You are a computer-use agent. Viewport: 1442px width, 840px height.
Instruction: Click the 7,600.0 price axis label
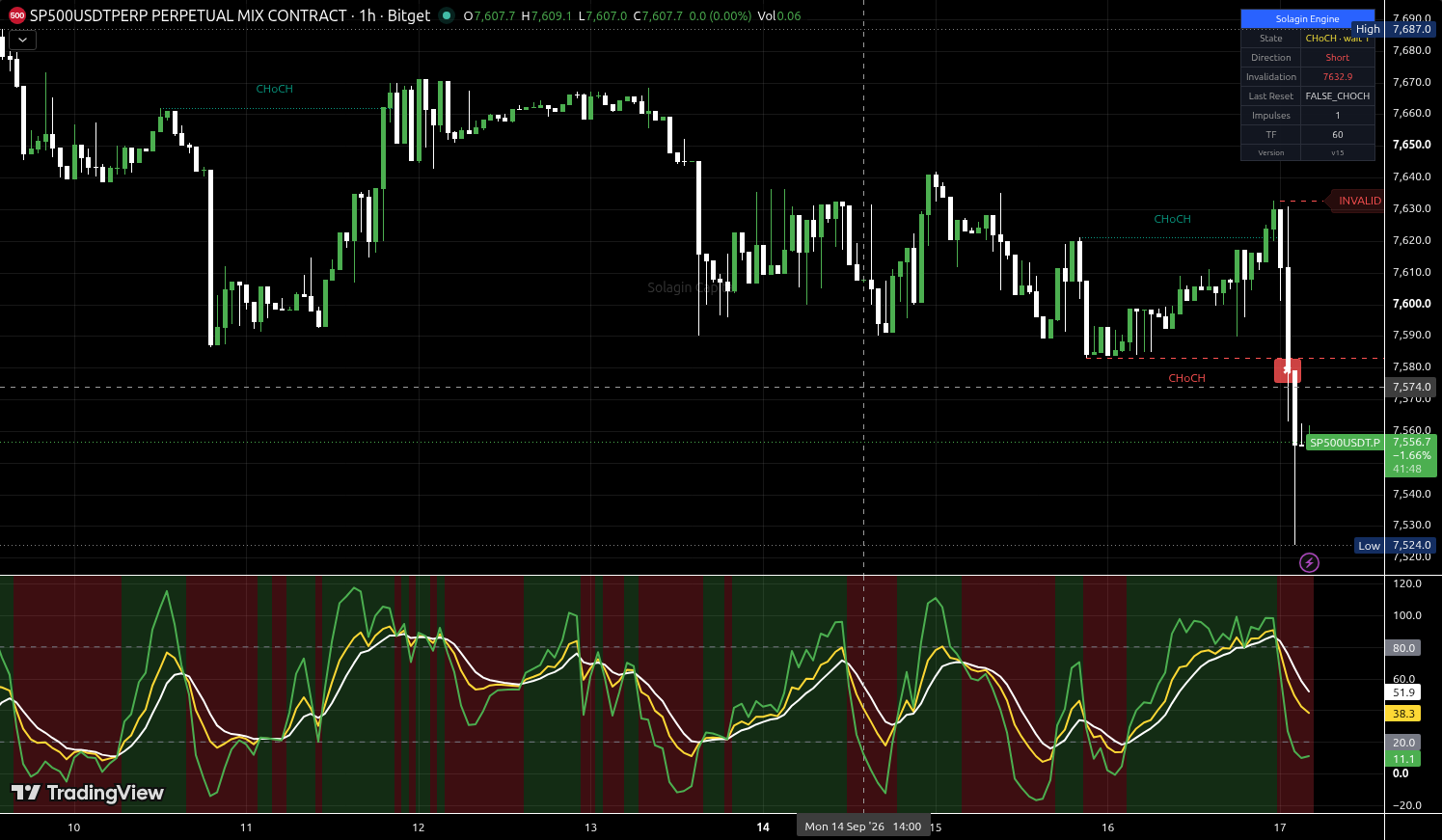[x=1412, y=304]
